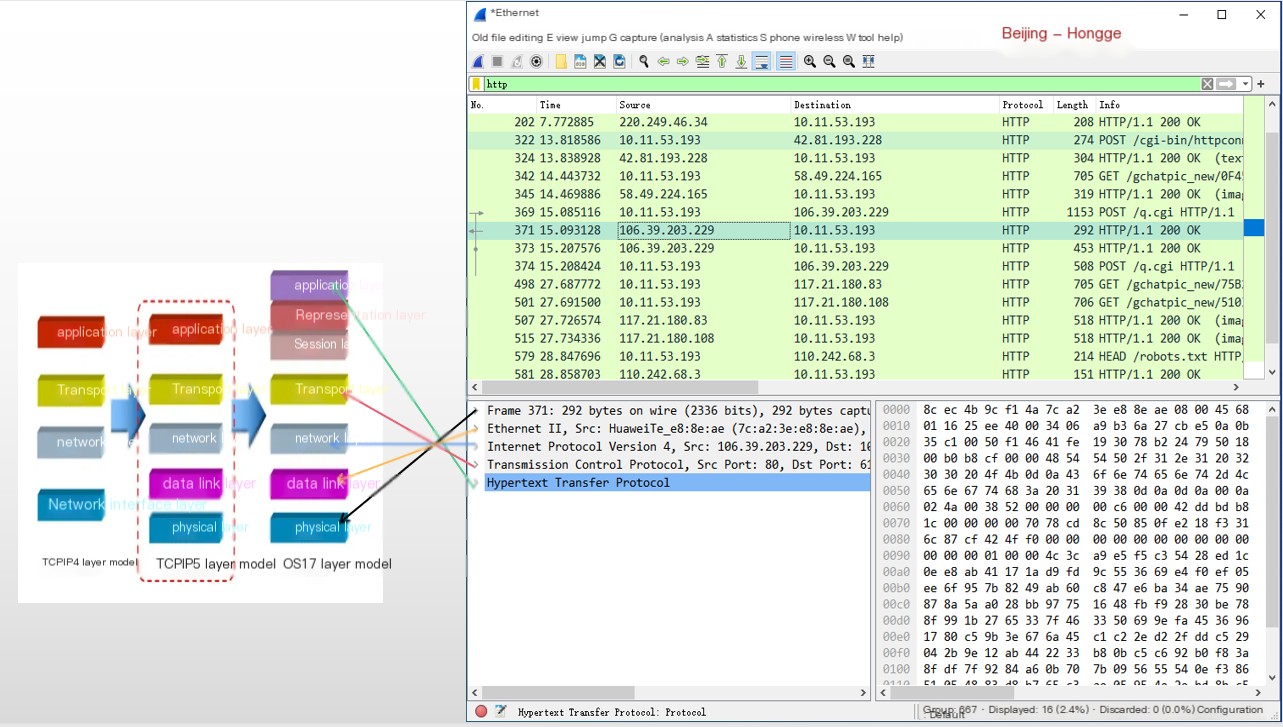Stop the running packet capture

pos(497,62)
